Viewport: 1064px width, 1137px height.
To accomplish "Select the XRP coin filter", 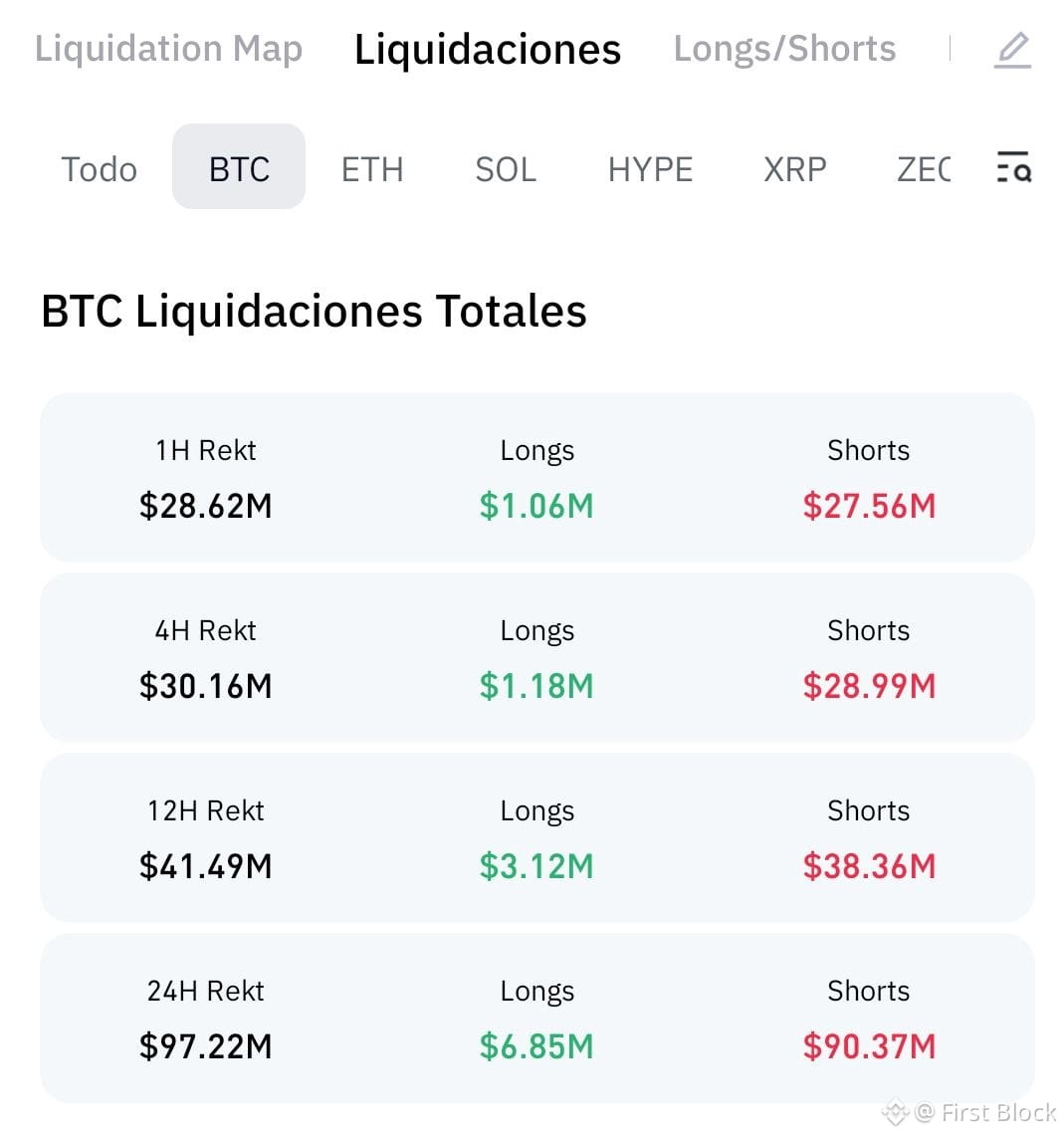I will coord(794,169).
